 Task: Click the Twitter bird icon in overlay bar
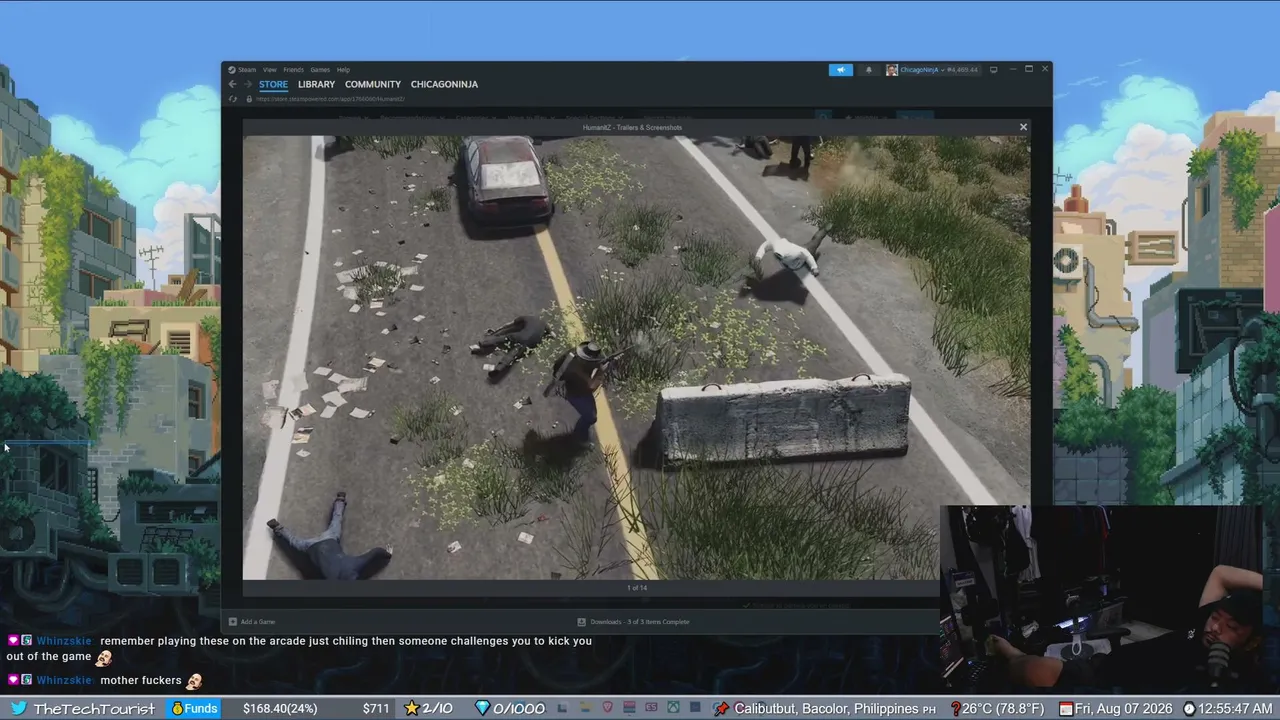click(17, 709)
